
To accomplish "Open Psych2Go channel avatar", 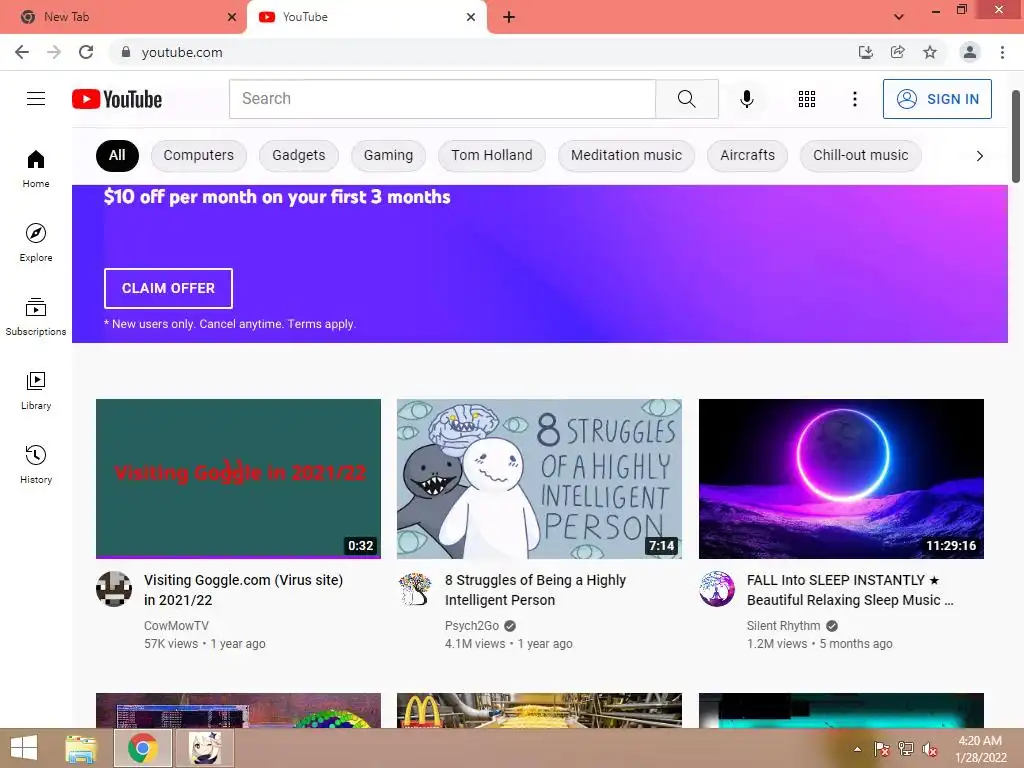I will coord(415,588).
